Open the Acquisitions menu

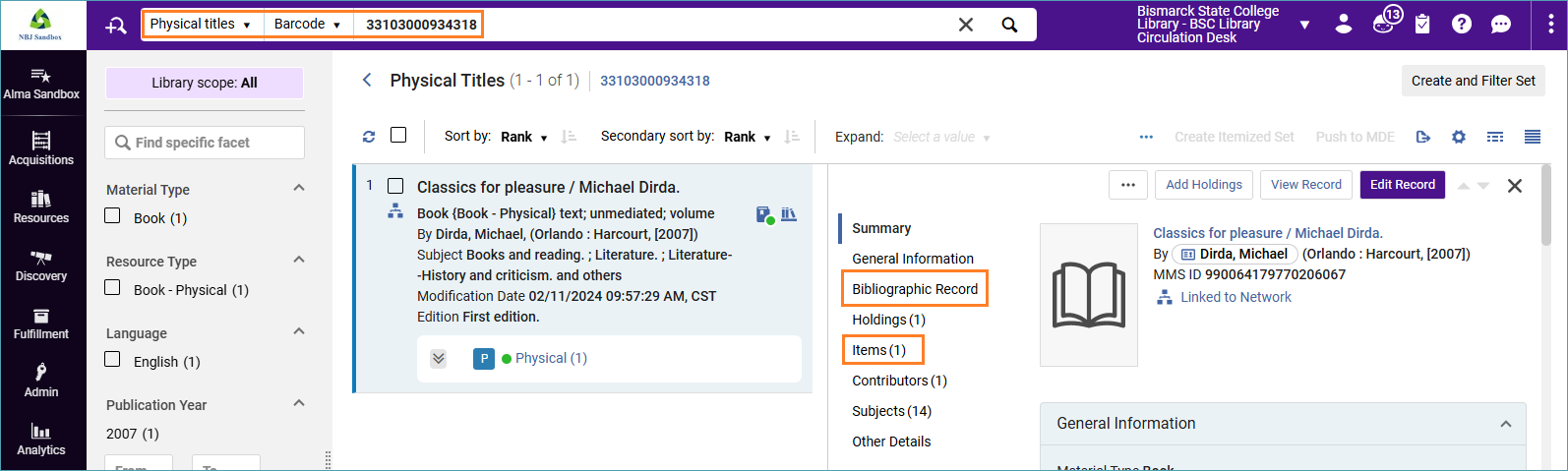coord(41,147)
